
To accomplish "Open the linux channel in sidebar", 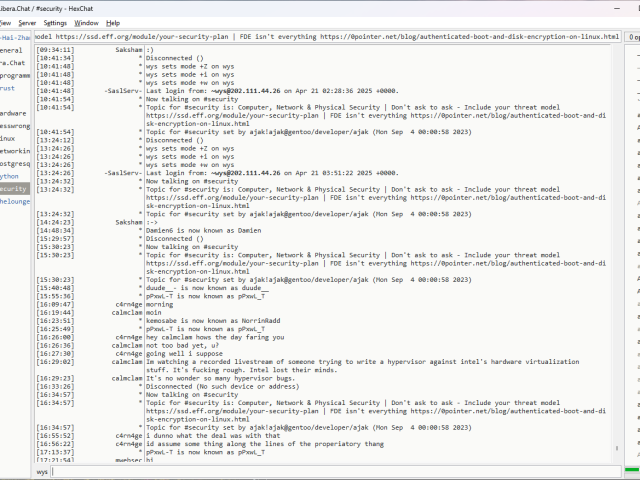I will coord(8,138).
